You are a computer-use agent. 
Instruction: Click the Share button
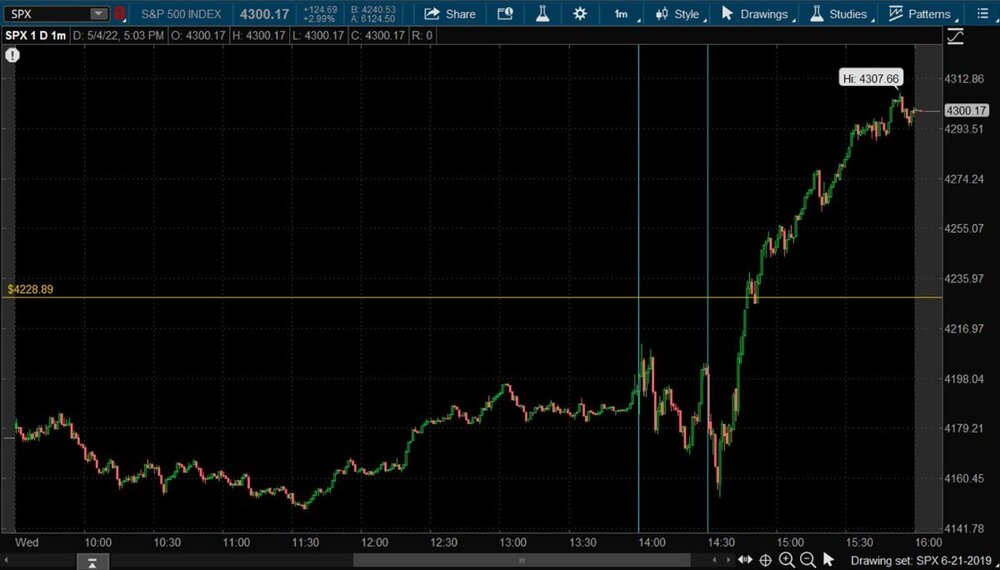click(450, 14)
